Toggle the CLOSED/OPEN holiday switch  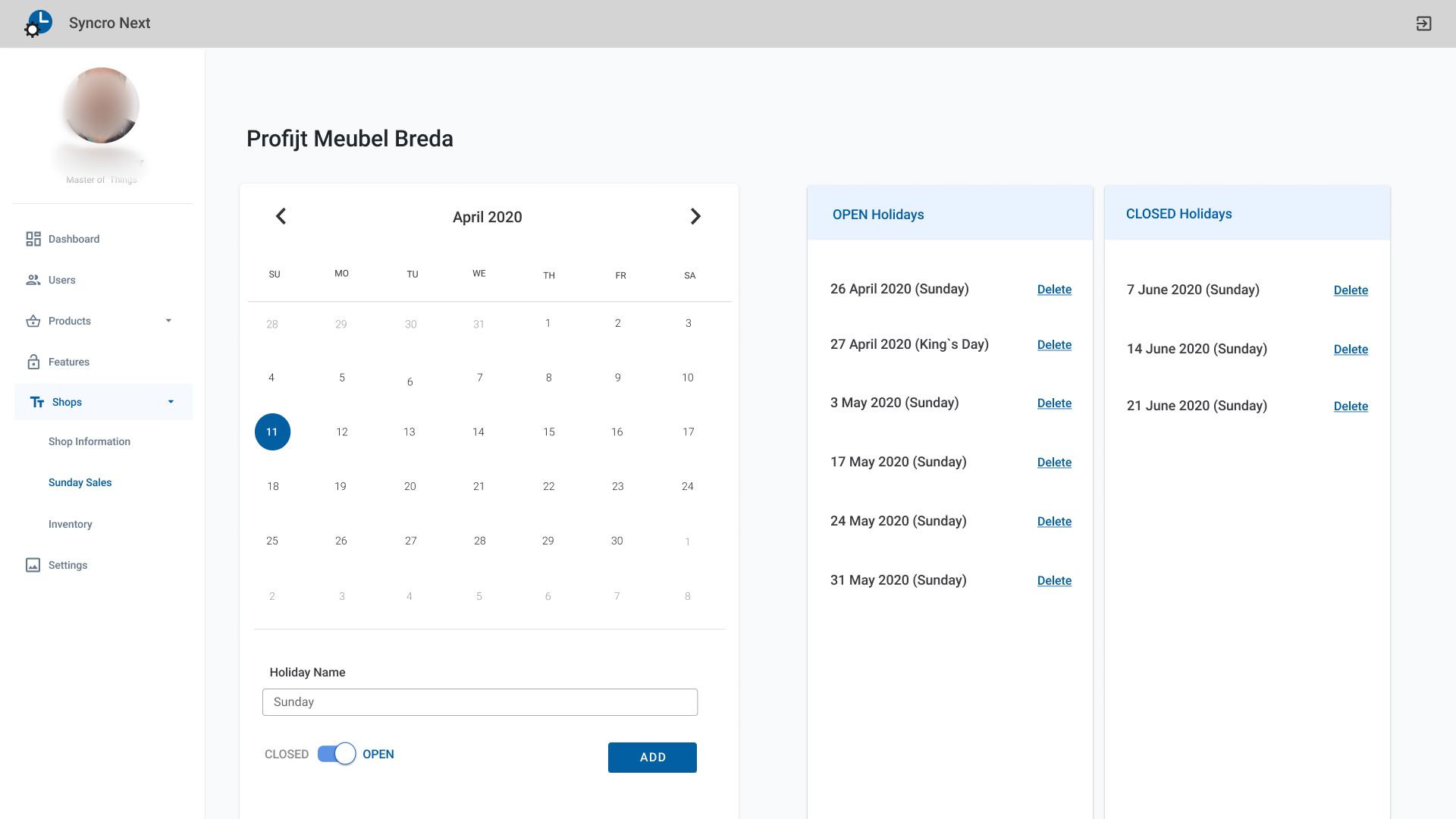pyautogui.click(x=336, y=754)
